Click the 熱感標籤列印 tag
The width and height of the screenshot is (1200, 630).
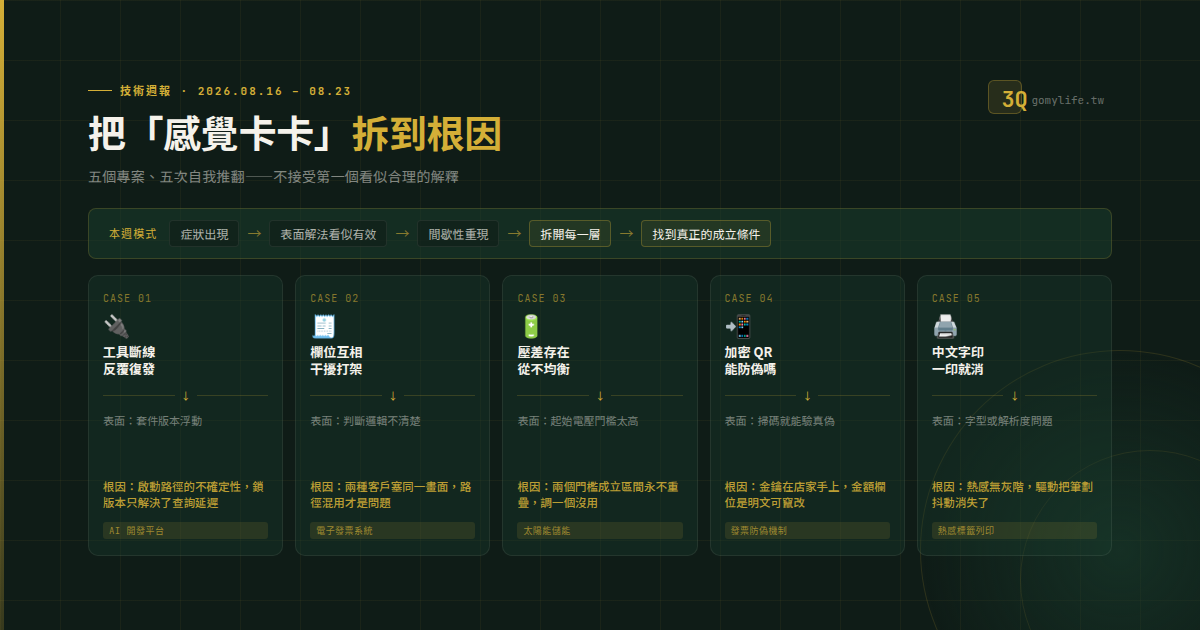(1014, 531)
